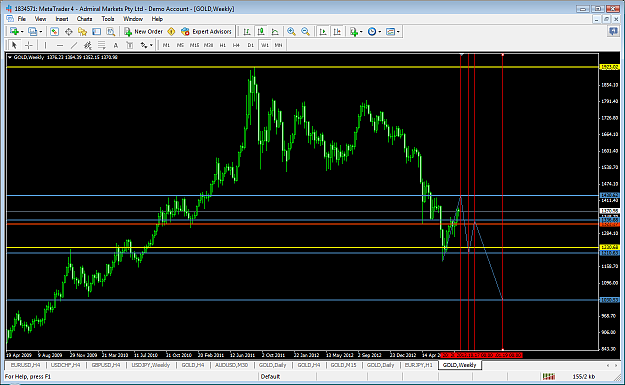The height and width of the screenshot is (385, 625).
Task: Open the Charts menu
Action: (85, 19)
